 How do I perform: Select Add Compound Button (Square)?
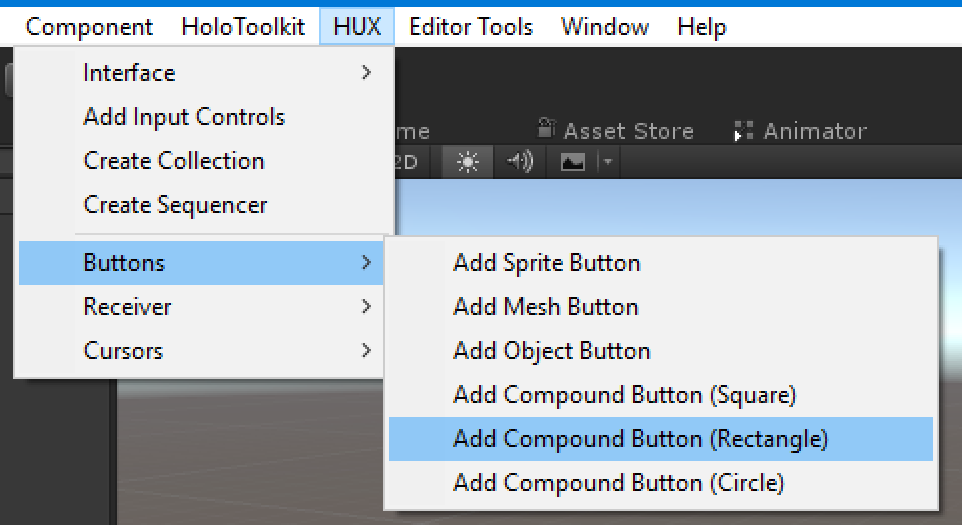pos(661,395)
